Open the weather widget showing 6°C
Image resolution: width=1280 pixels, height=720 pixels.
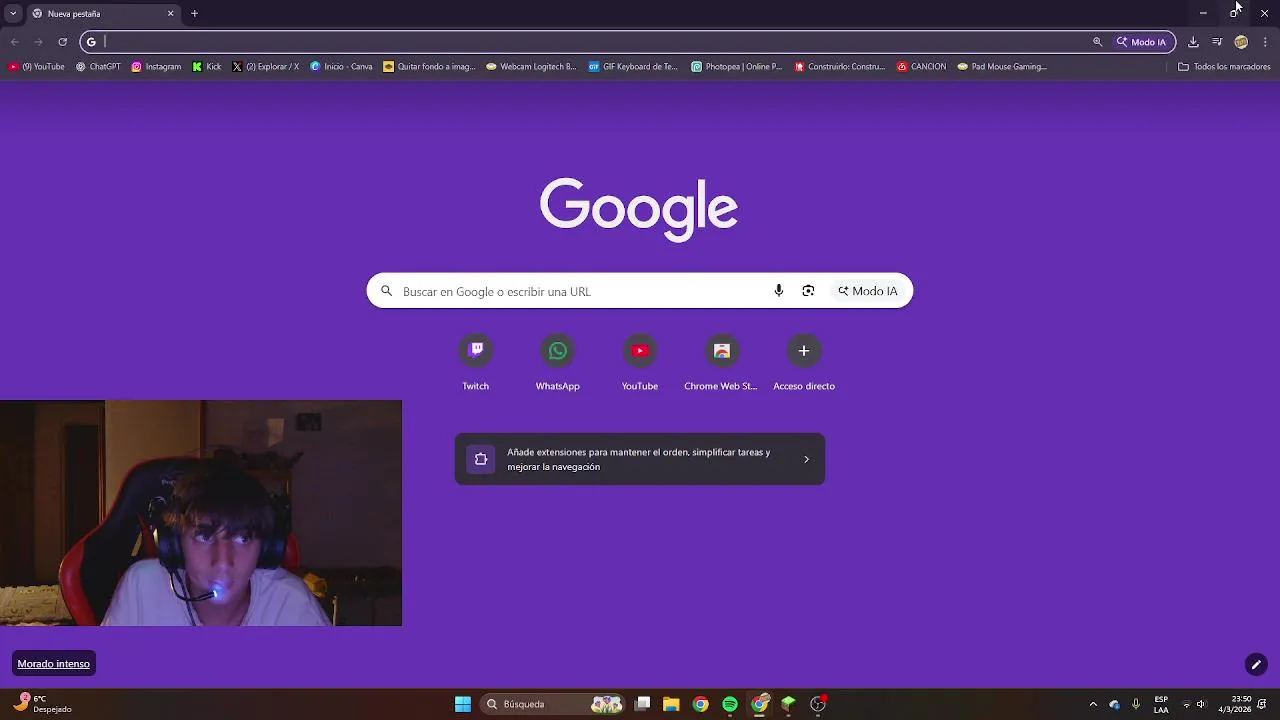(x=44, y=704)
